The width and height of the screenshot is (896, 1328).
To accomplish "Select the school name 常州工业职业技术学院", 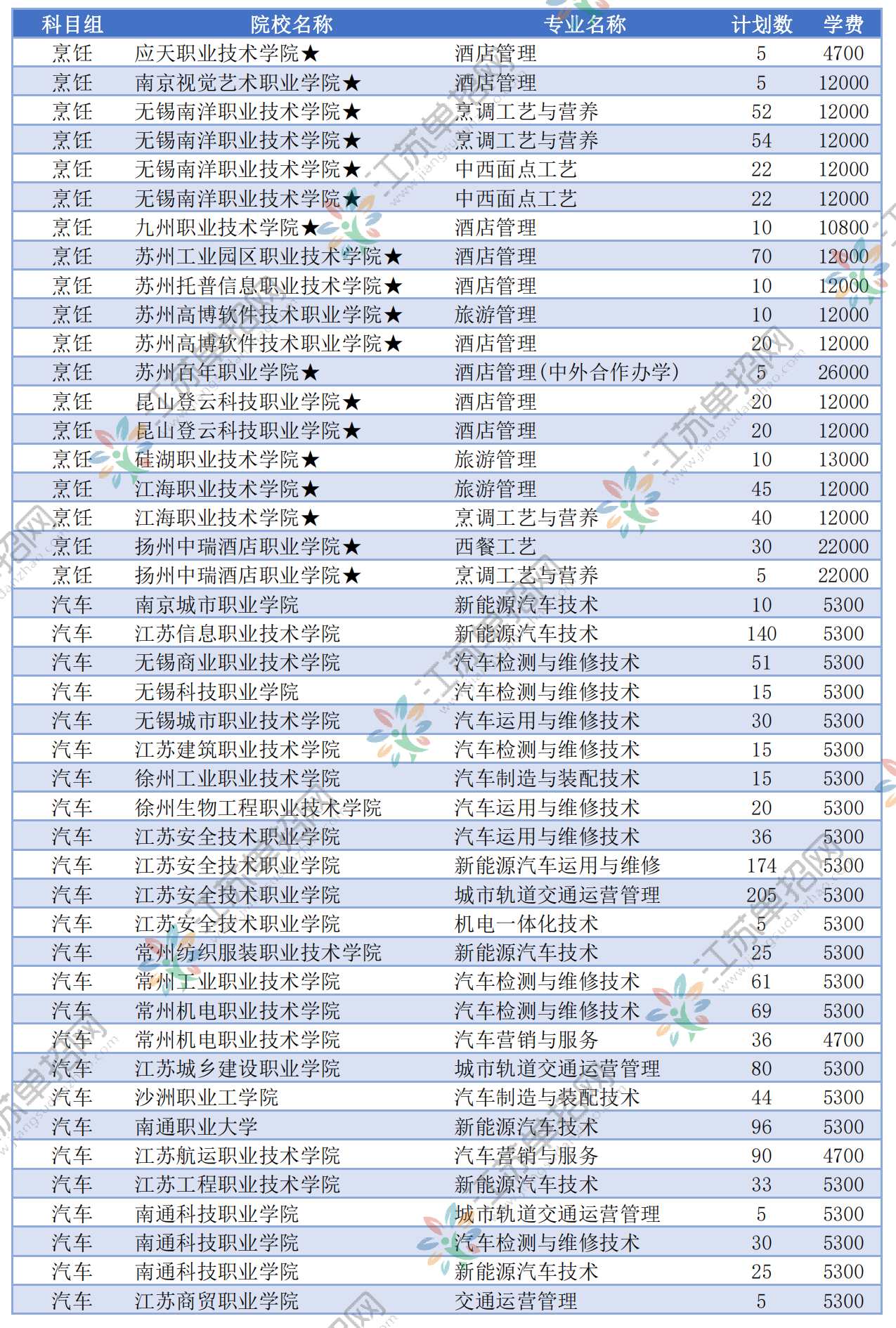I will point(238,982).
